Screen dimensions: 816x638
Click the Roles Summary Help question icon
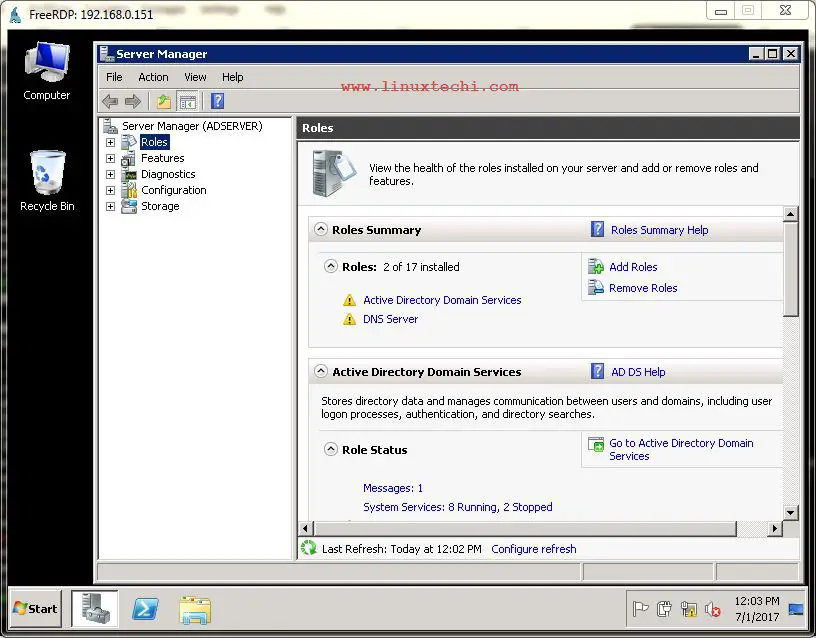[597, 229]
